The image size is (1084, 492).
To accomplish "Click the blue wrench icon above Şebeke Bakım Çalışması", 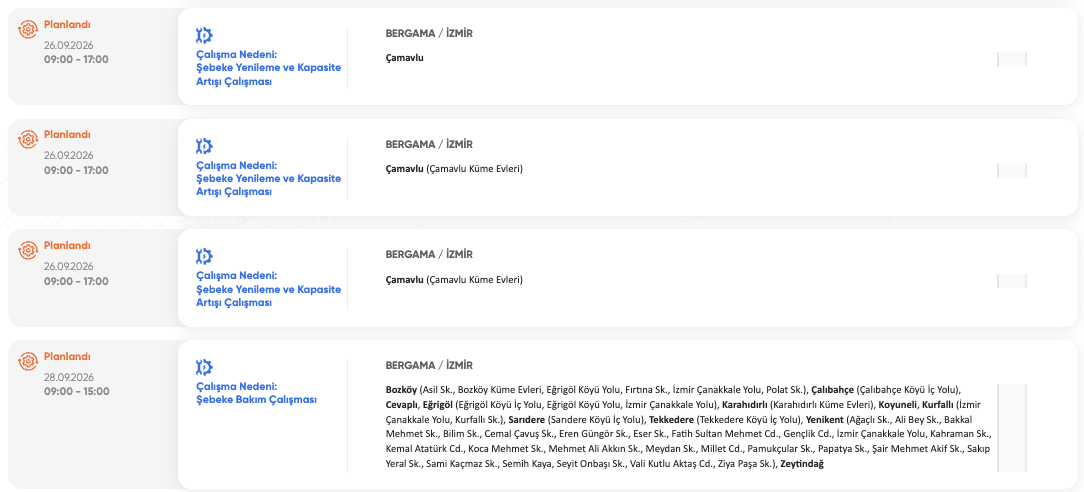I will point(205,367).
